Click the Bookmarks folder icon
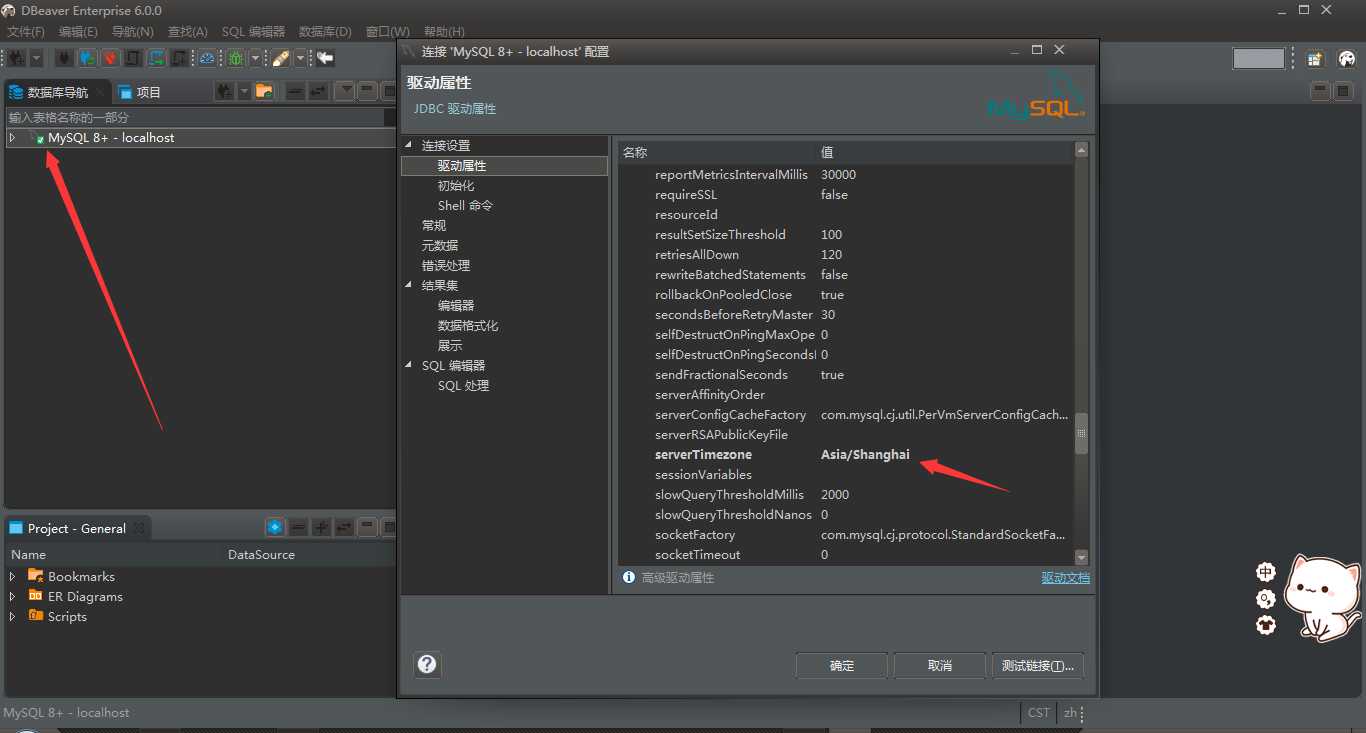Image resolution: width=1366 pixels, height=733 pixels. coord(36,575)
